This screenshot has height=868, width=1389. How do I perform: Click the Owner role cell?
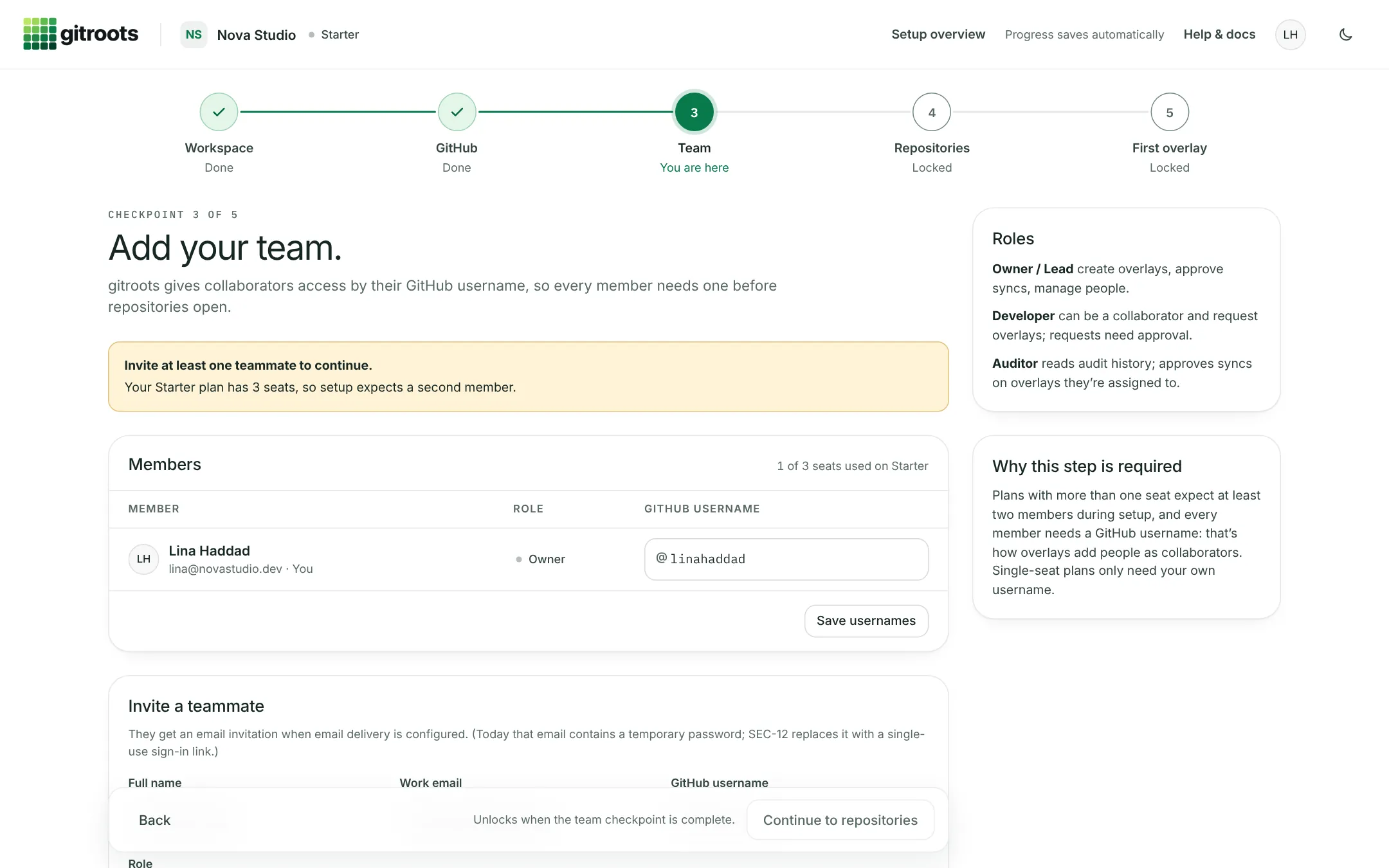[x=540, y=559]
